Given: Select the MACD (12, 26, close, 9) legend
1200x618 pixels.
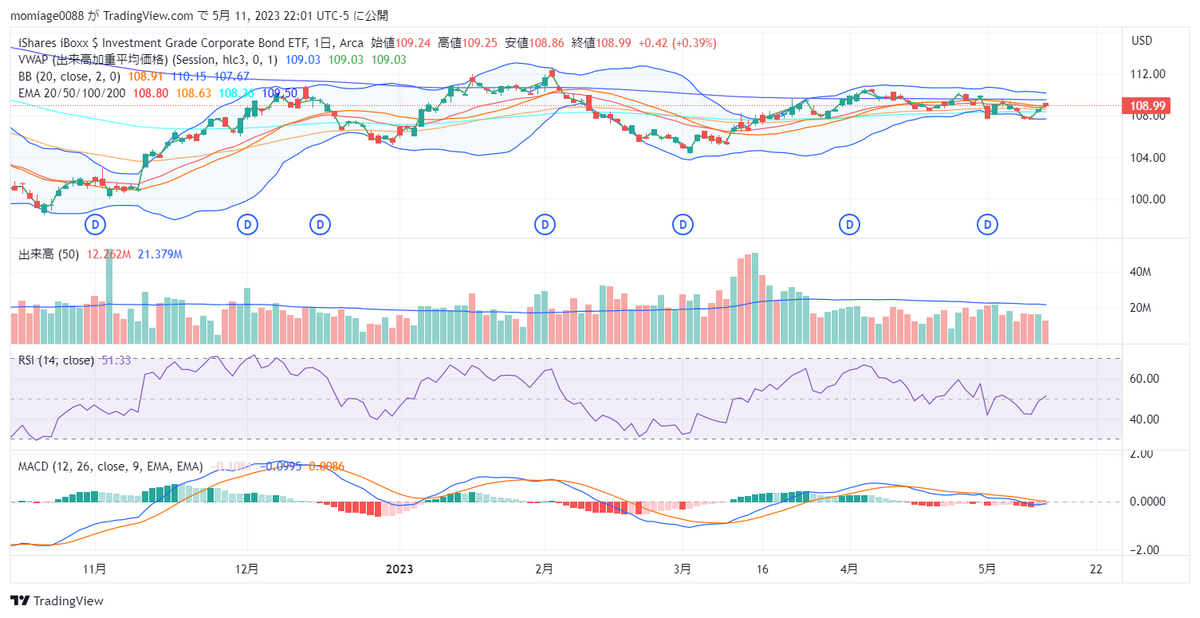Looking at the screenshot, I should pyautogui.click(x=110, y=466).
